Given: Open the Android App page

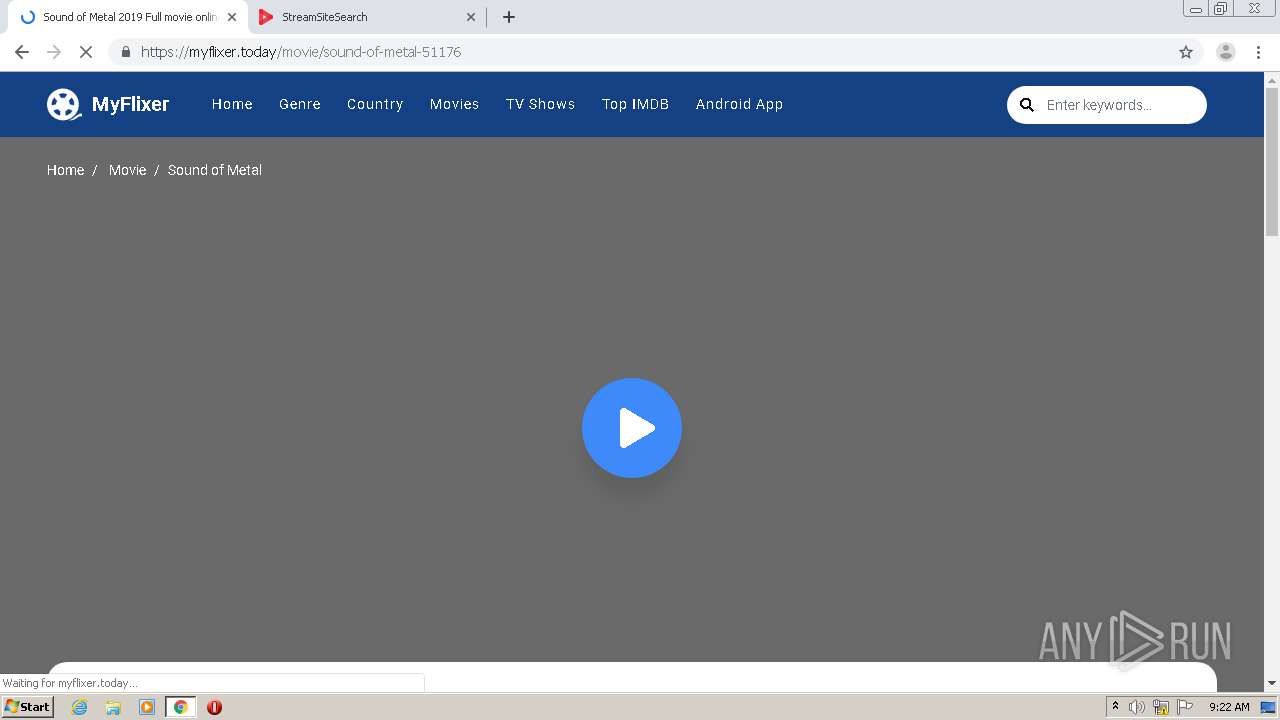Looking at the screenshot, I should [739, 104].
